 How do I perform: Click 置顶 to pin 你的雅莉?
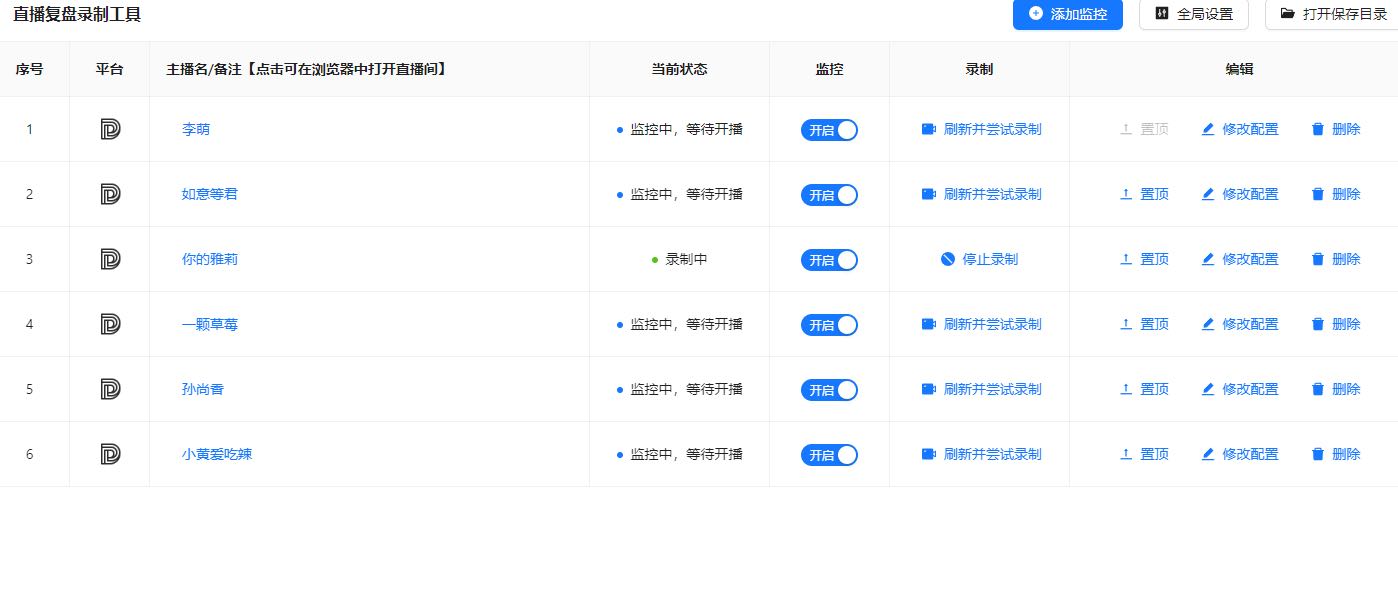(x=1155, y=259)
